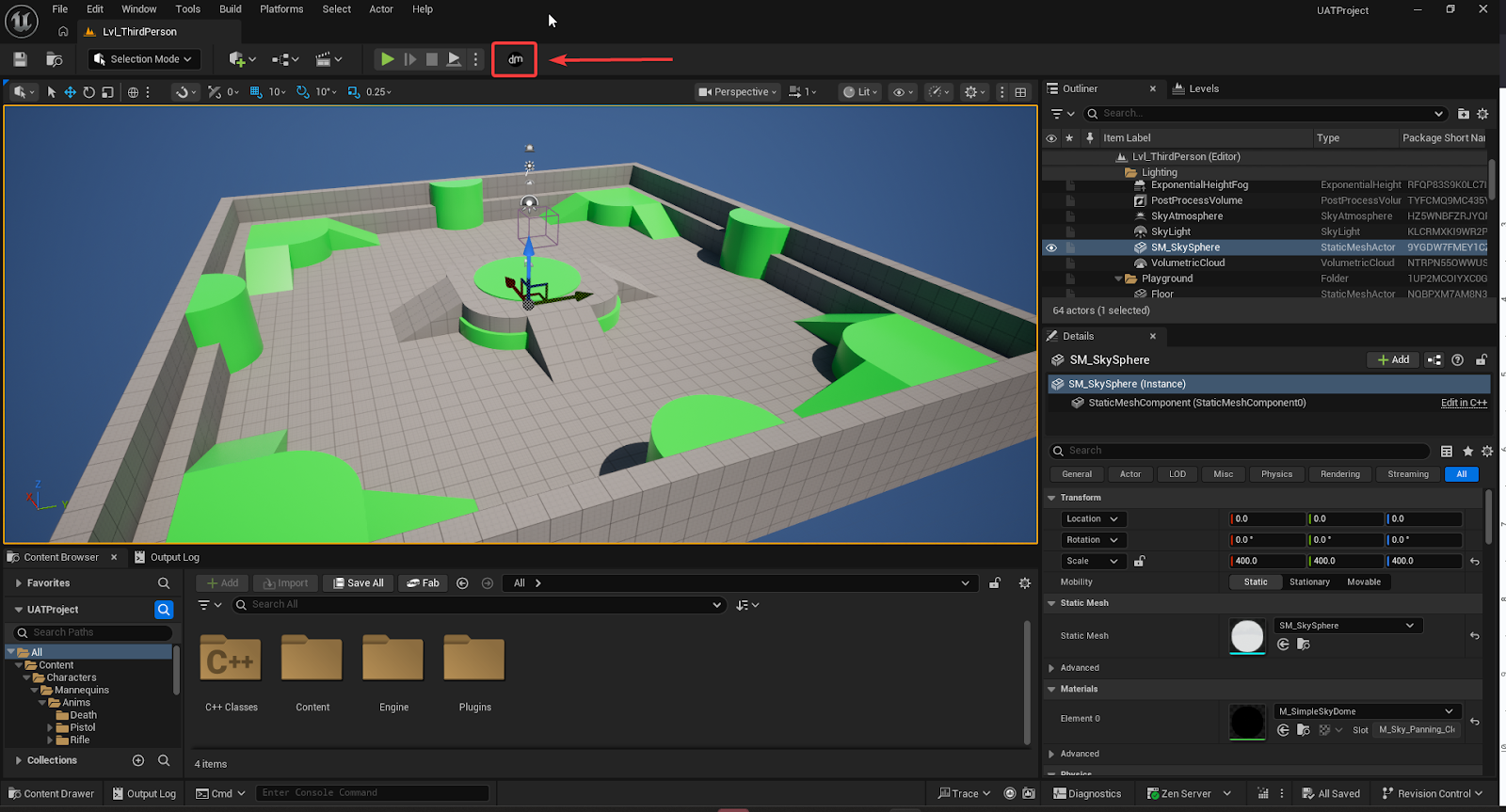The image size is (1506, 812).
Task: Click the Outliner settings gear icon
Action: click(x=1483, y=114)
